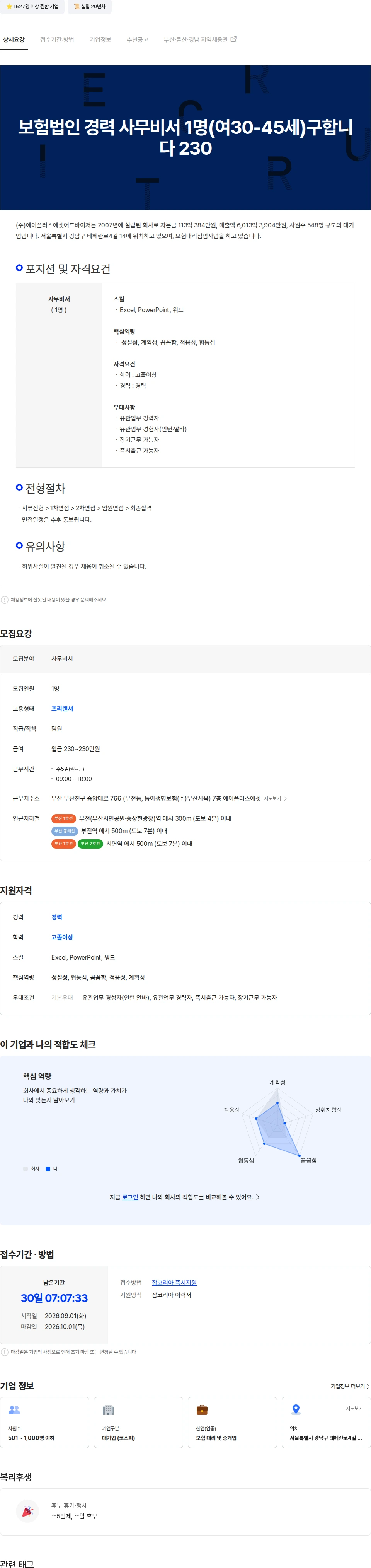Viewport: 371px width, 1568px height.
Task: Click the 적응성 axis label on chart
Action: pos(232,1110)
